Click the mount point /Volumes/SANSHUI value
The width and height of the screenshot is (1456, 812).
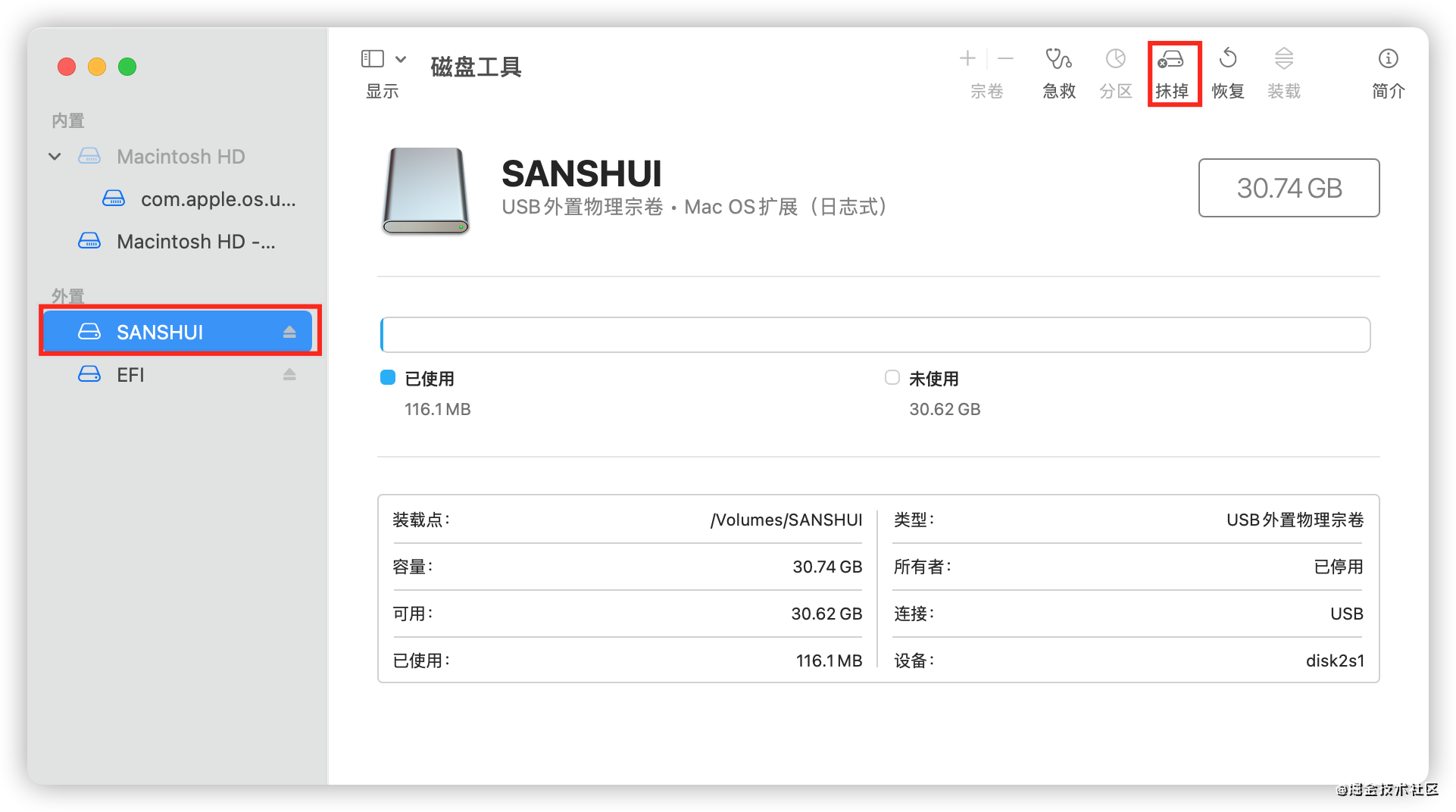point(786,520)
